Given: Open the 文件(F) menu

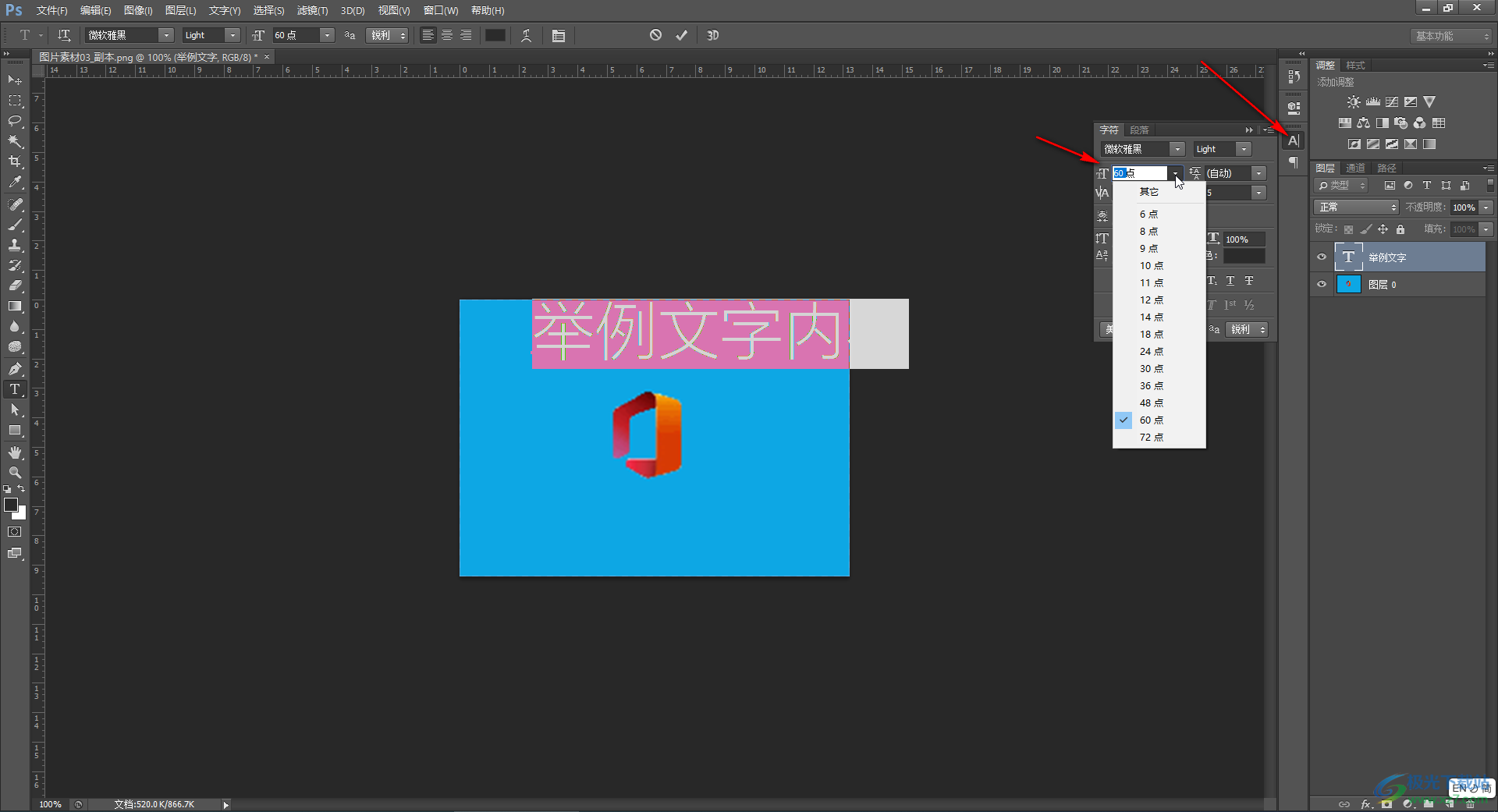Looking at the screenshot, I should pyautogui.click(x=51, y=10).
